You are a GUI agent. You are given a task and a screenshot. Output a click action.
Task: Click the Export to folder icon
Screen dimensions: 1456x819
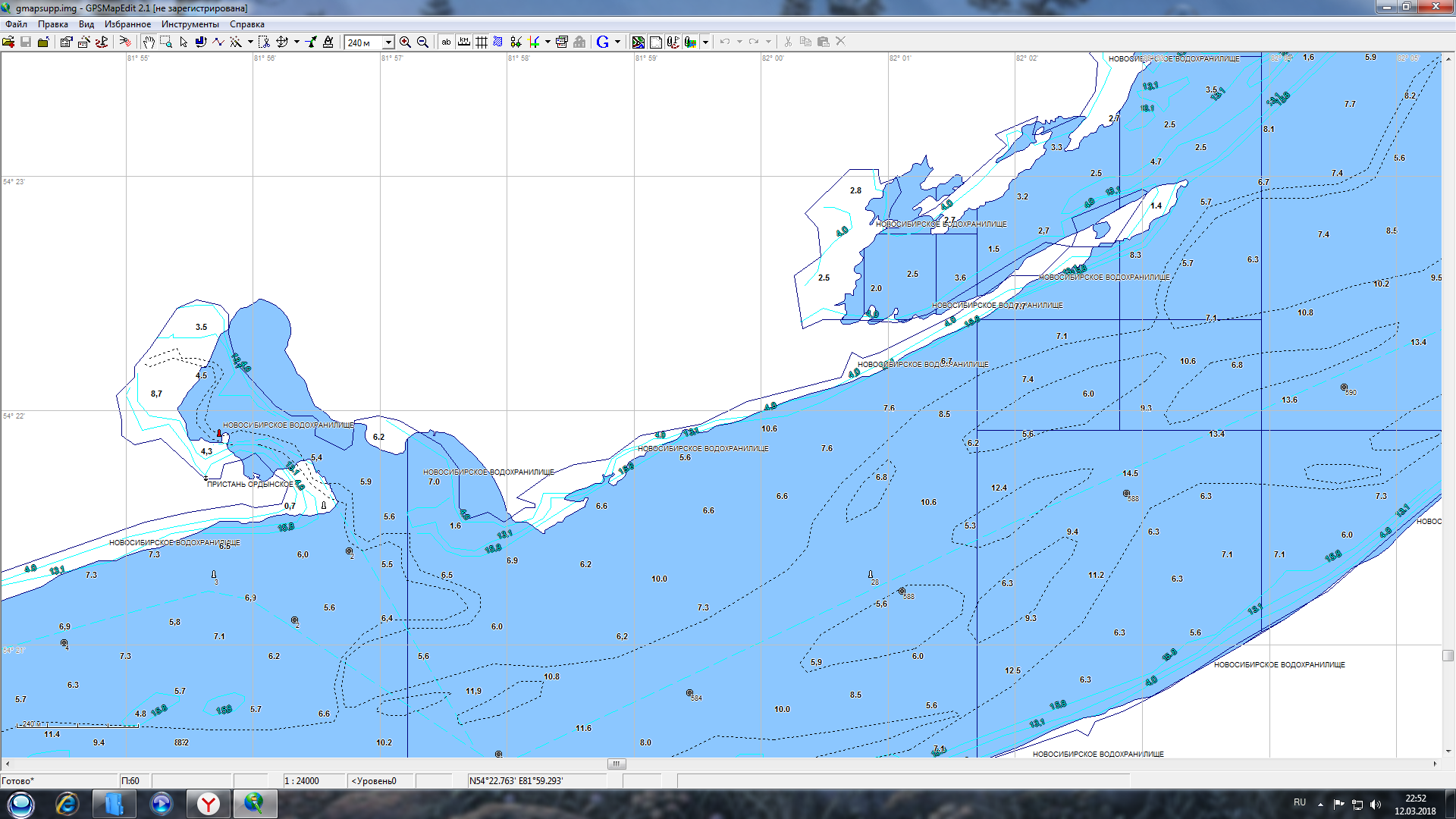tap(43, 42)
